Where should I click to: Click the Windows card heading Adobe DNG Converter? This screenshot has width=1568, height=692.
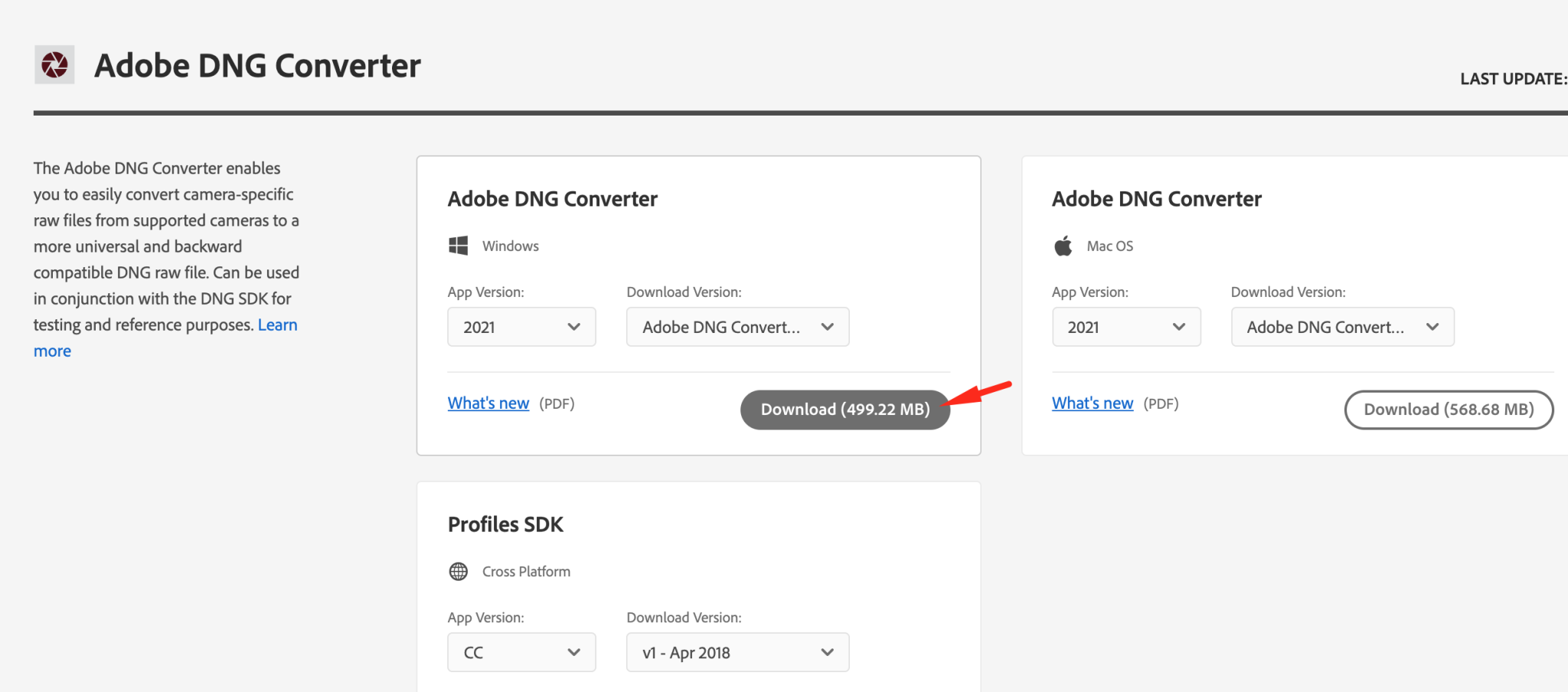[553, 199]
